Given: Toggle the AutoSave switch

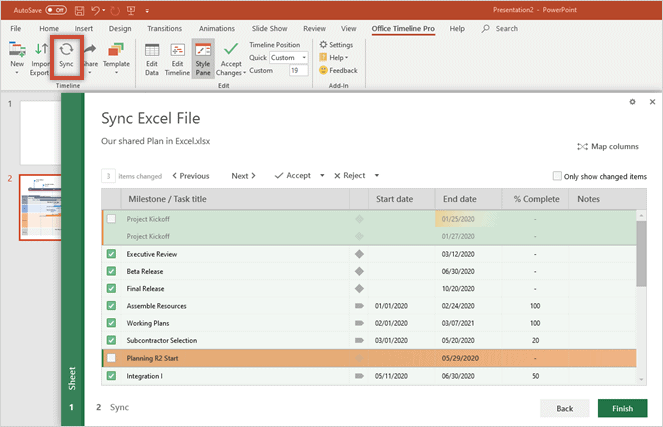Looking at the screenshot, I should tap(56, 10).
